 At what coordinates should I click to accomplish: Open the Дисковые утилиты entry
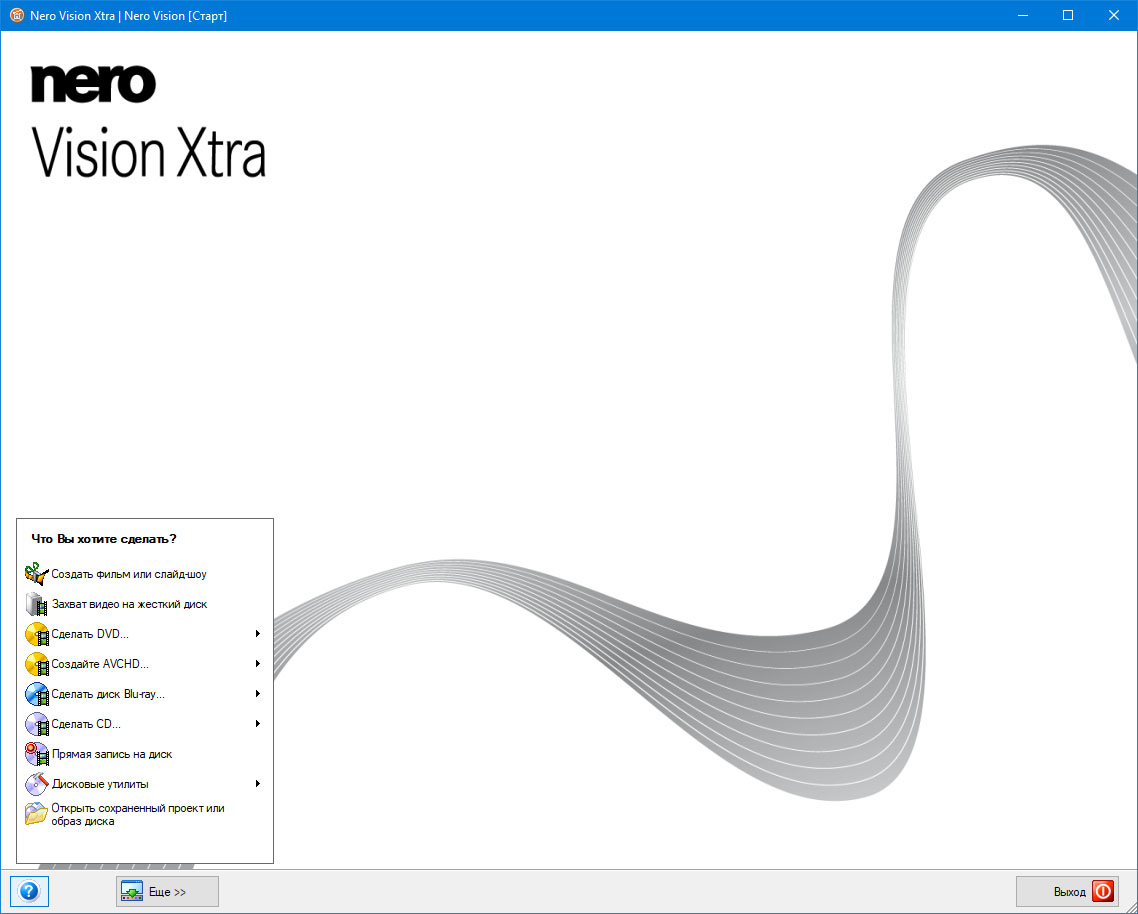(100, 784)
